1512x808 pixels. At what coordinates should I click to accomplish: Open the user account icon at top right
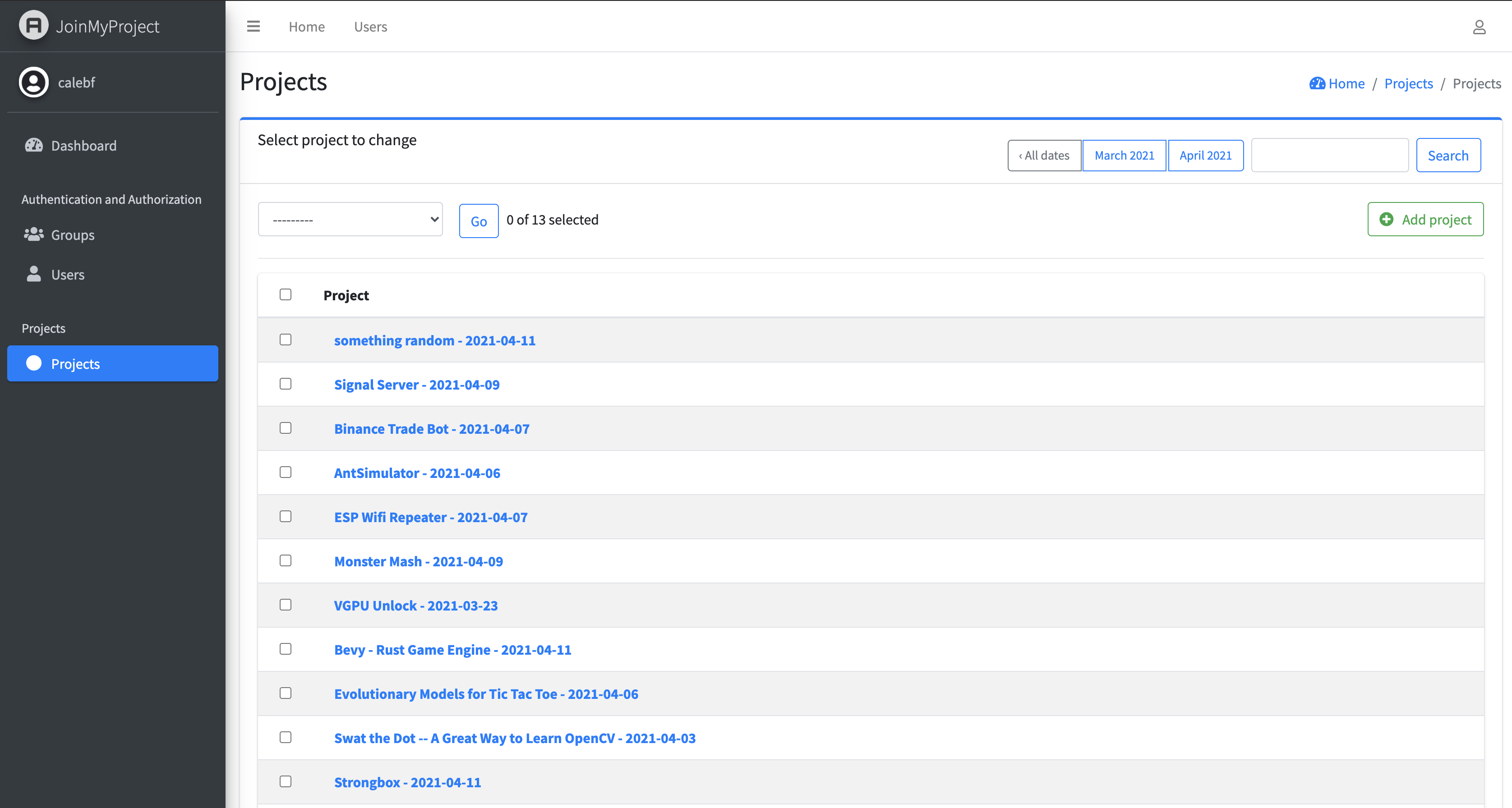coord(1479,27)
